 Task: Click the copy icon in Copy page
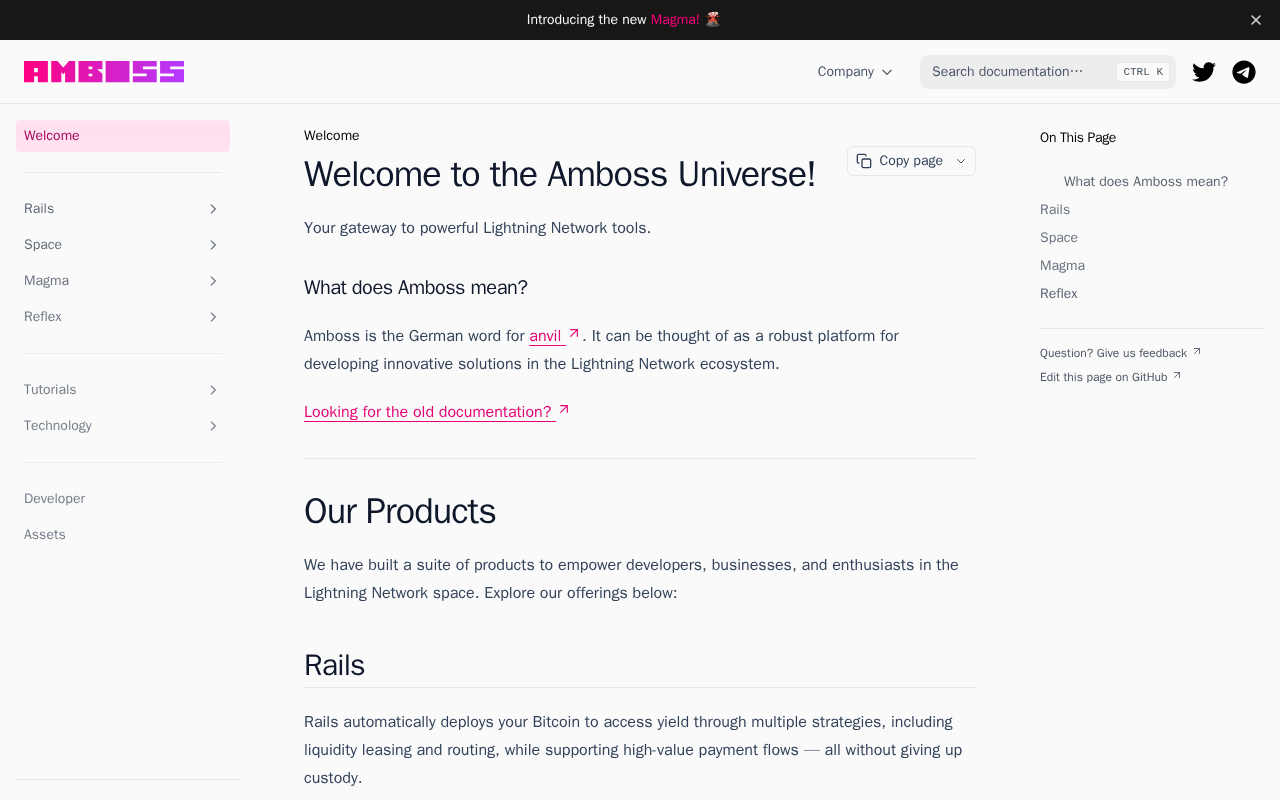click(864, 161)
